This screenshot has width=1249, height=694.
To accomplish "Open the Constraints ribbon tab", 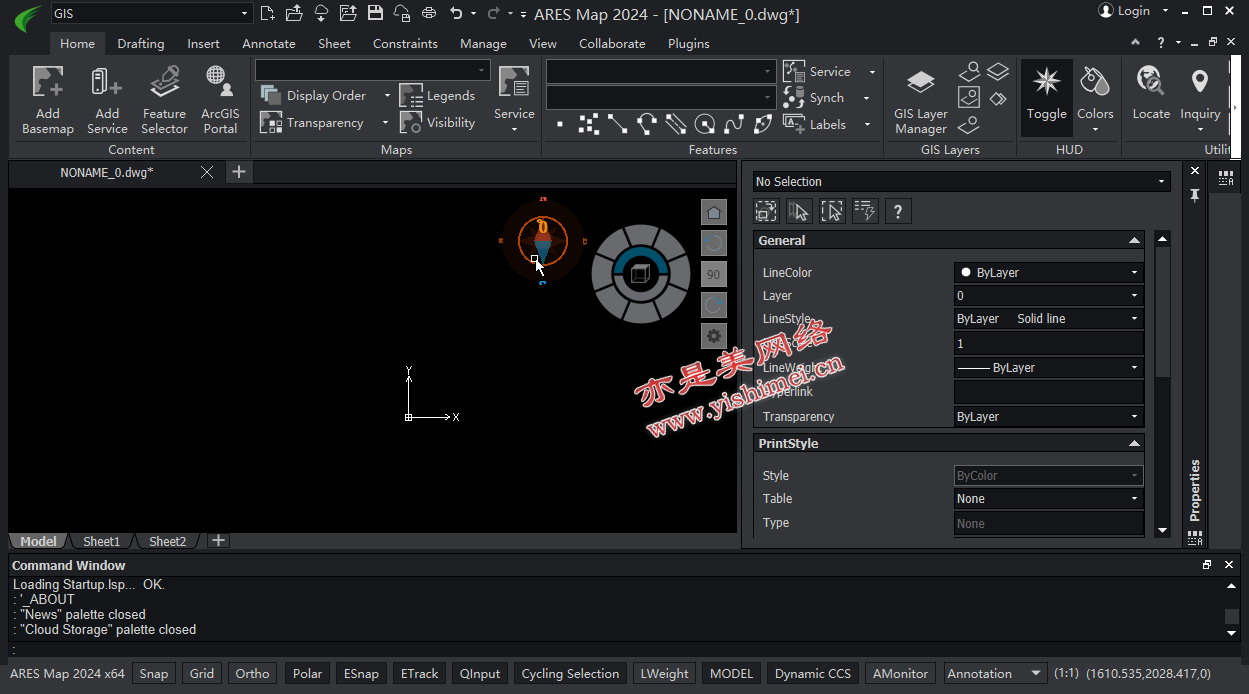I will click(405, 43).
